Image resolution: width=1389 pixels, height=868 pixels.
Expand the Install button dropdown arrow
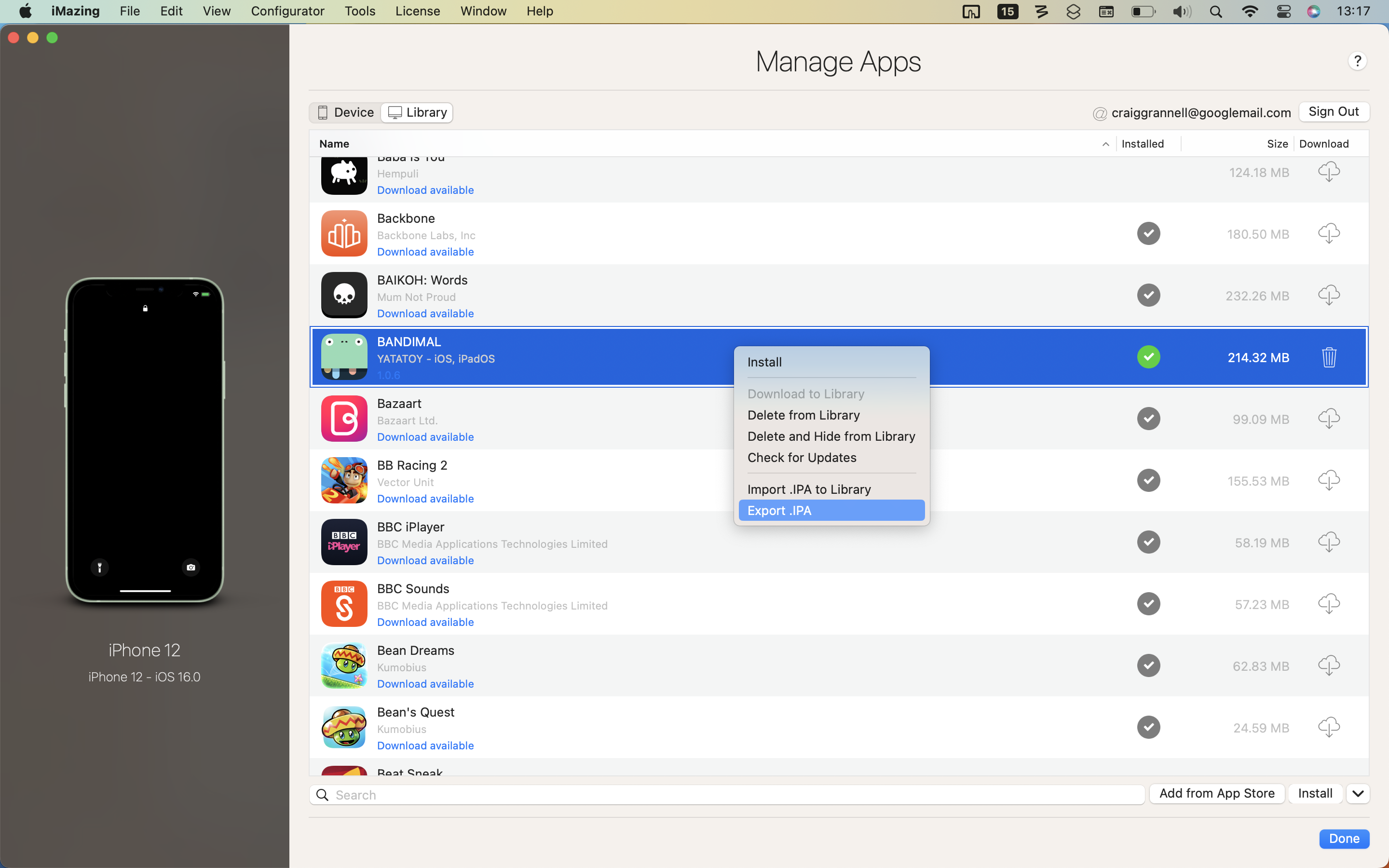(1358, 794)
